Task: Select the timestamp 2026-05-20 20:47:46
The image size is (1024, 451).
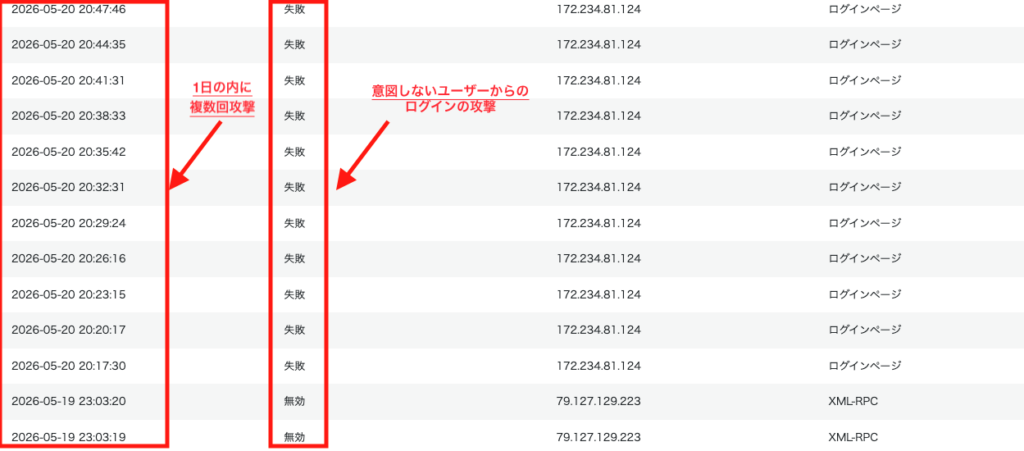Action: click(69, 9)
